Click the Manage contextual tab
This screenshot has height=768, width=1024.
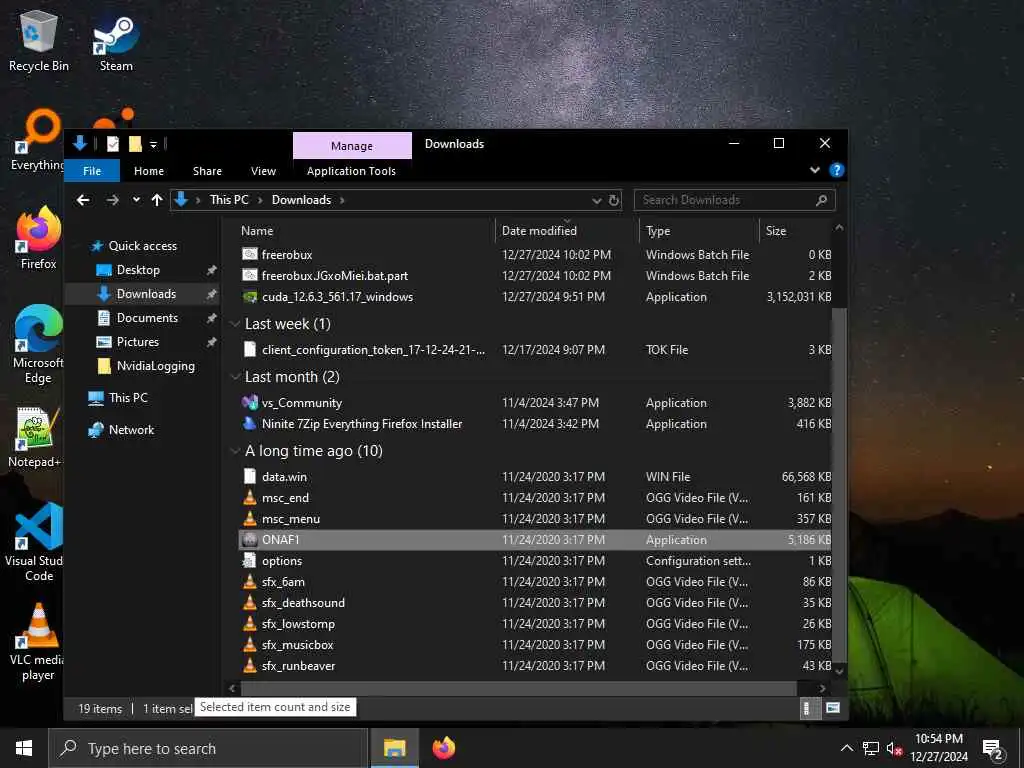coord(352,146)
